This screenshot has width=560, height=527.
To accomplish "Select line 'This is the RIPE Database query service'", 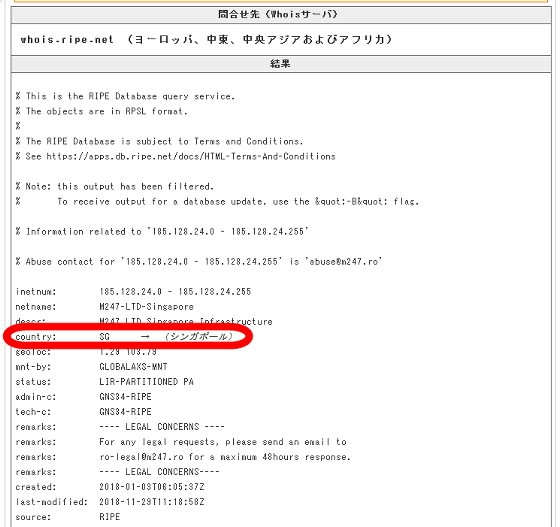I will [125, 96].
